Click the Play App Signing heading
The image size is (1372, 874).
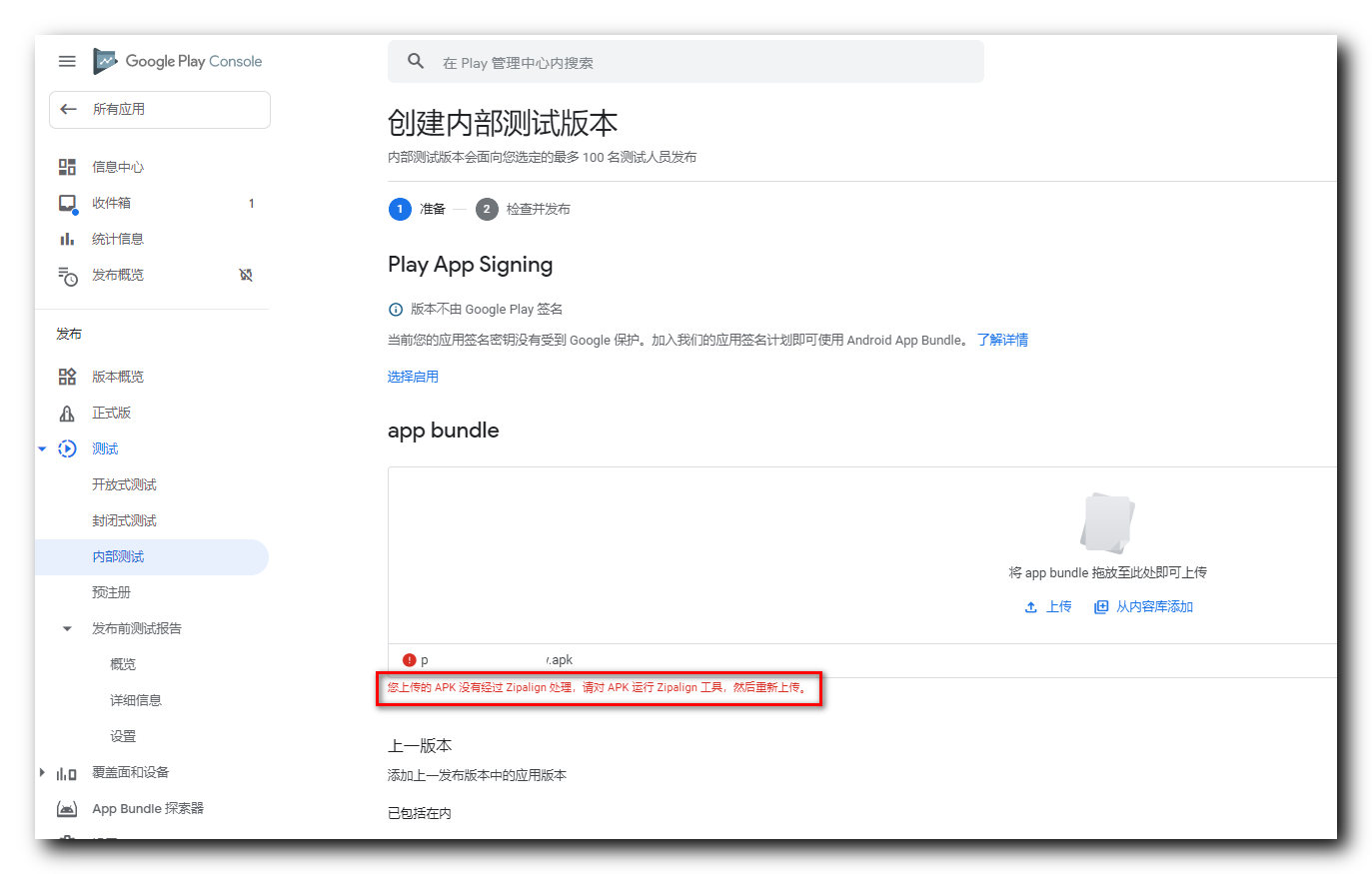[x=470, y=265]
